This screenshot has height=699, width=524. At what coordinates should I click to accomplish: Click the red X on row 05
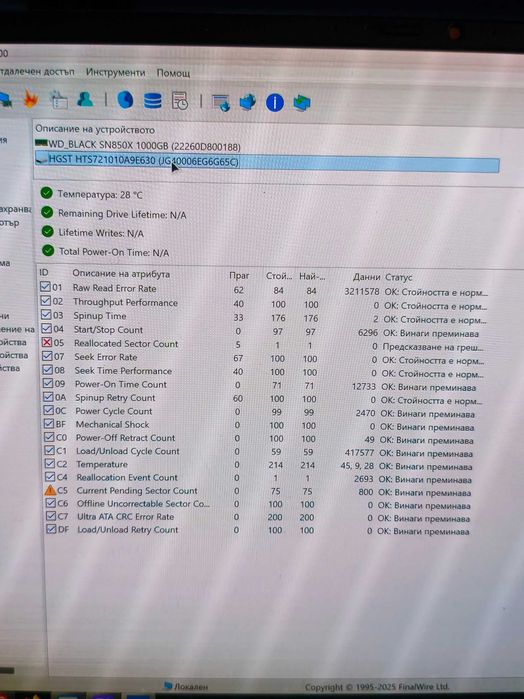tap(47, 343)
